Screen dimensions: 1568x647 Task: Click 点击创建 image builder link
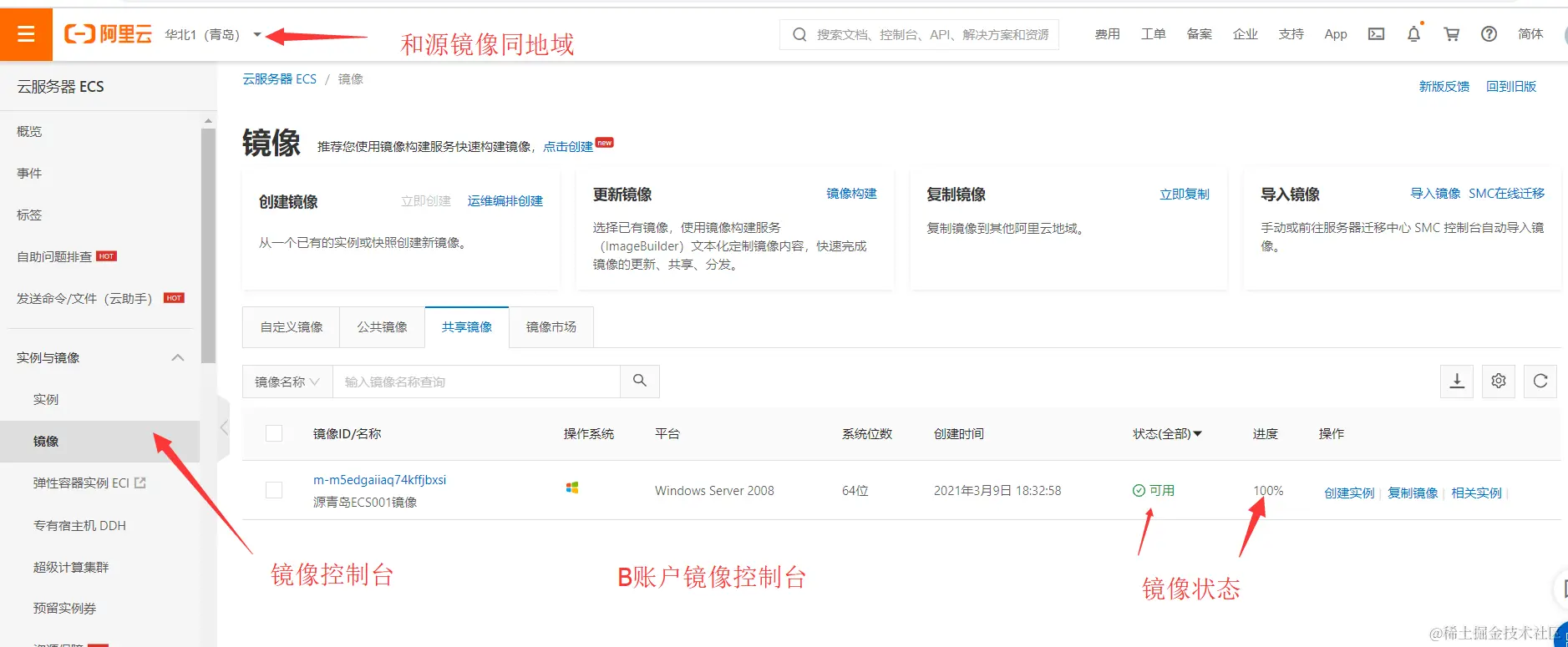pyautogui.click(x=568, y=146)
